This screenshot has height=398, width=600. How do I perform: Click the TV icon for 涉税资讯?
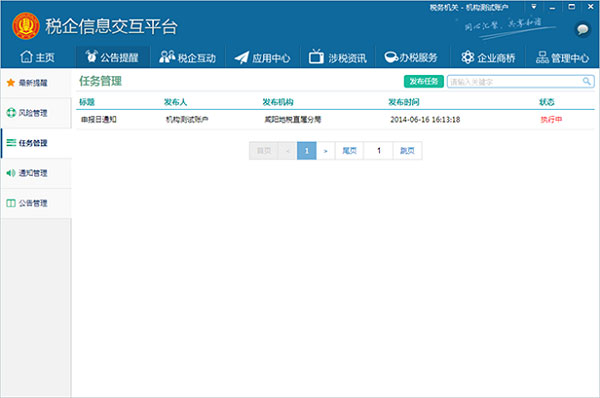[x=316, y=56]
